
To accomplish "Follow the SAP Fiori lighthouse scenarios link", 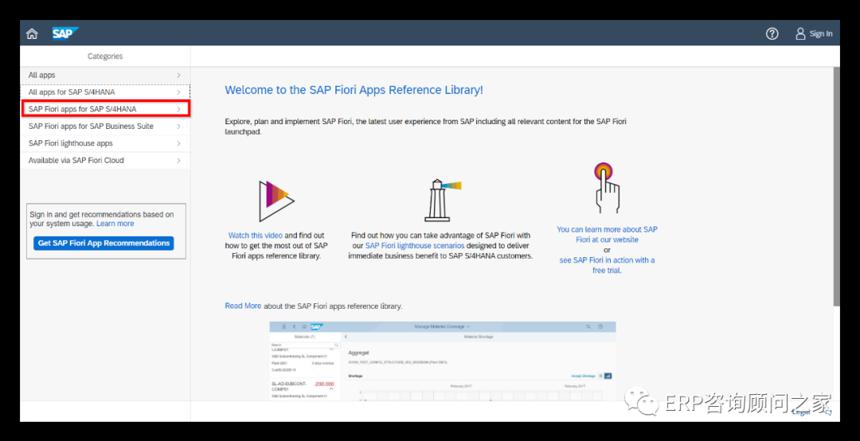I will click(415, 246).
